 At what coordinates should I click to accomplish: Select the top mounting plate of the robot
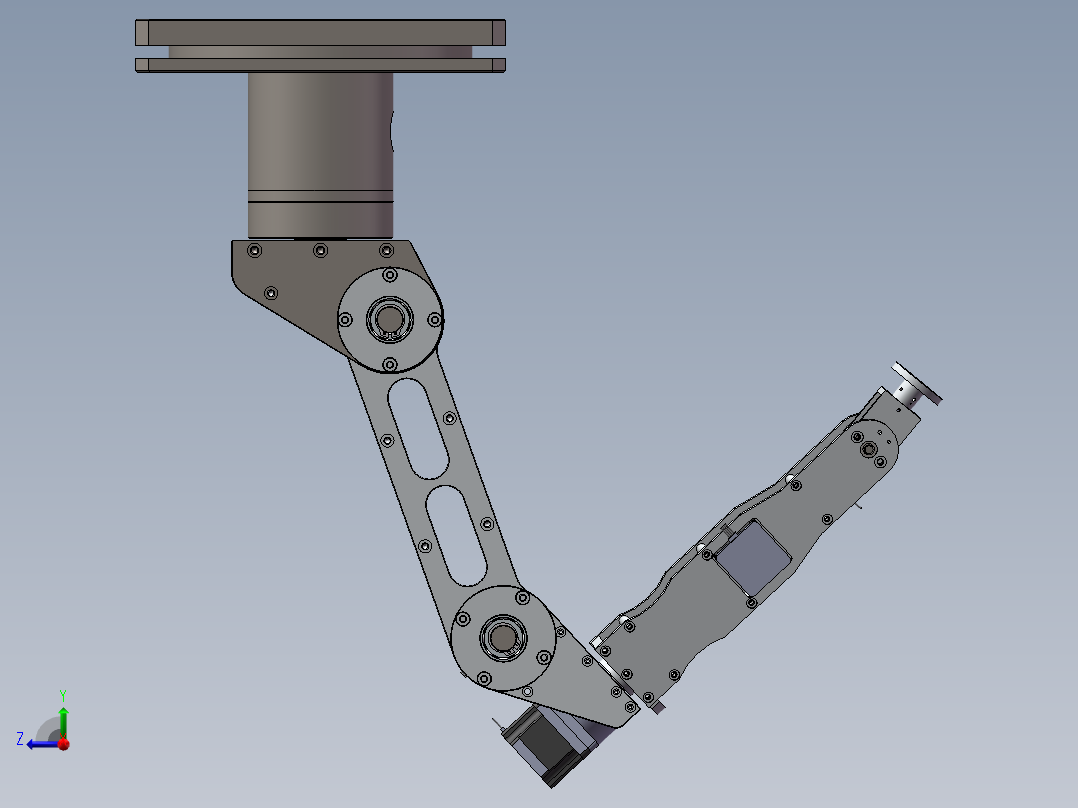320,33
